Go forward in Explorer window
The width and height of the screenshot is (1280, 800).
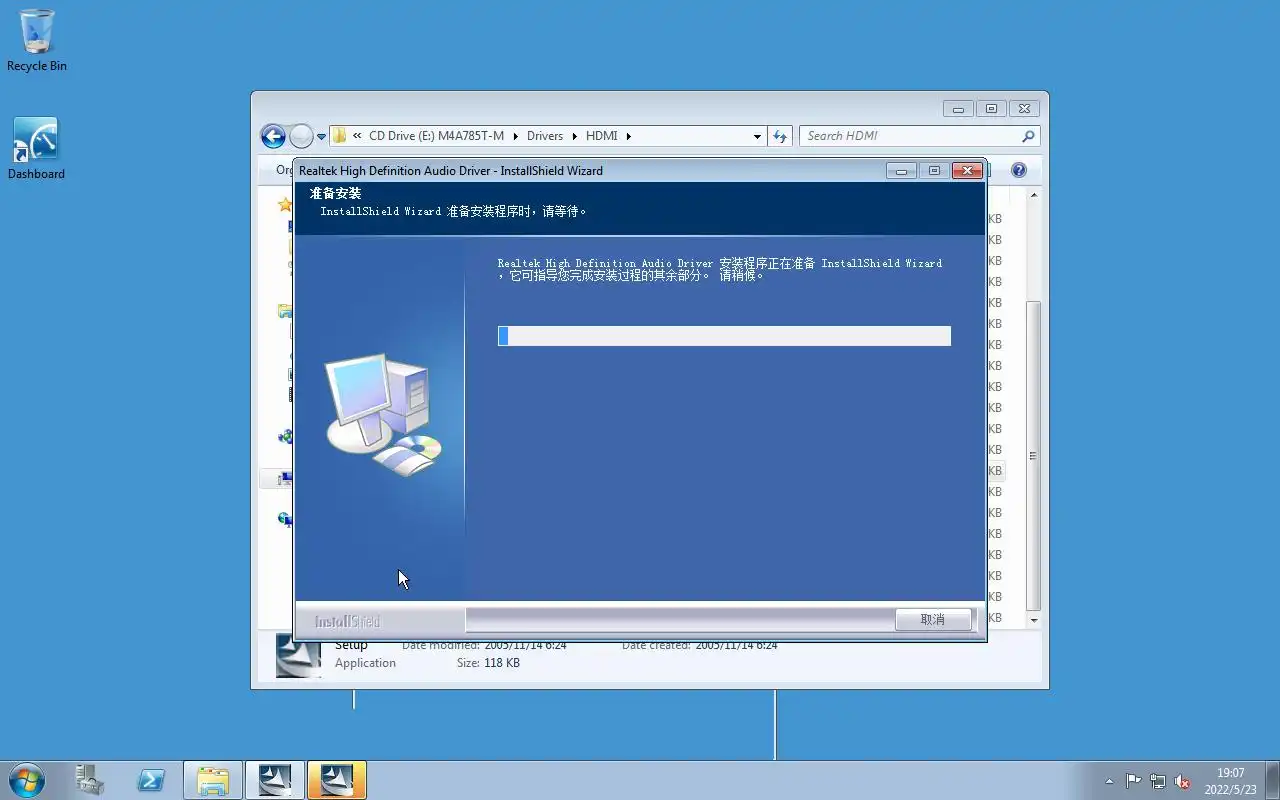click(300, 136)
